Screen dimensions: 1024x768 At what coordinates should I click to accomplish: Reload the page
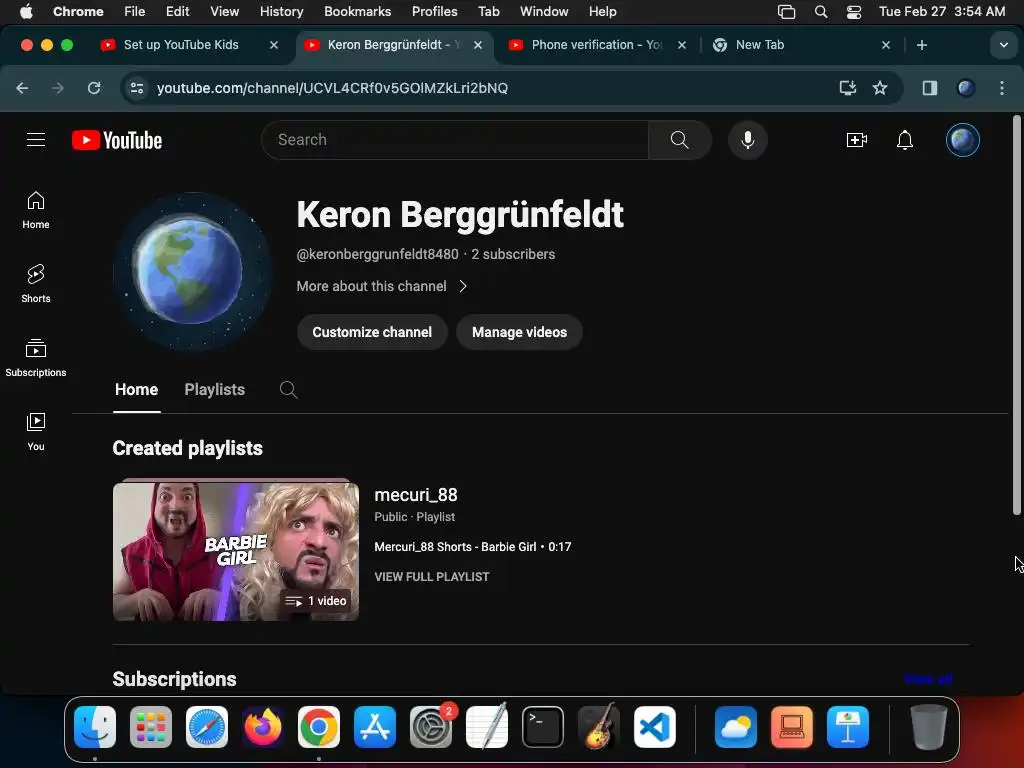click(94, 88)
